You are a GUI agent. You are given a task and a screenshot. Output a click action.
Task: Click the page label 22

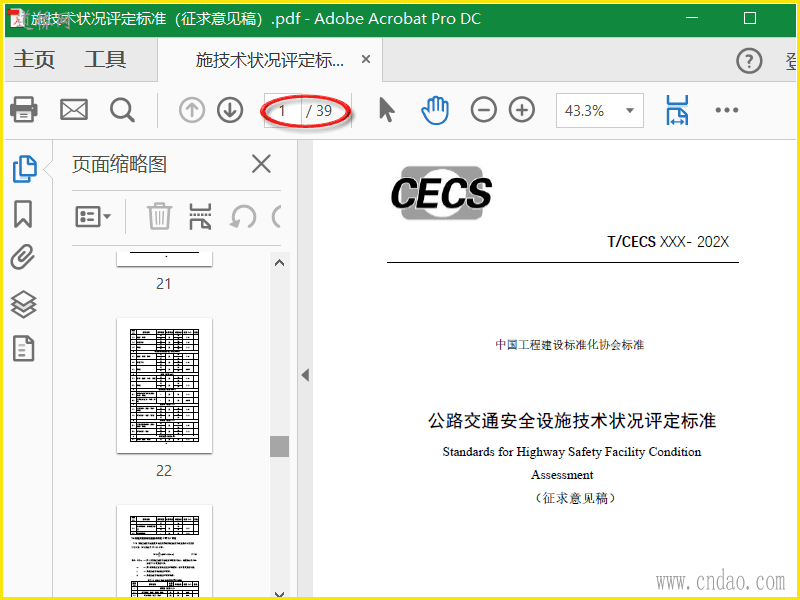164,470
